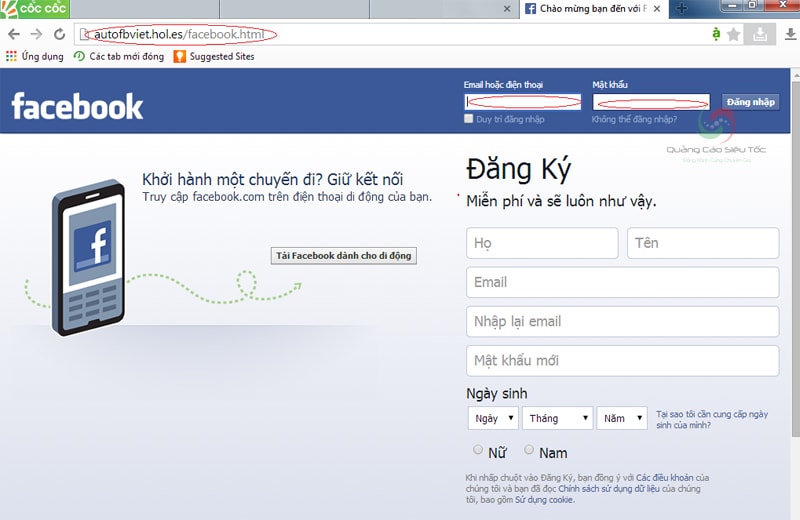Click the signup Email field

[x=622, y=282]
